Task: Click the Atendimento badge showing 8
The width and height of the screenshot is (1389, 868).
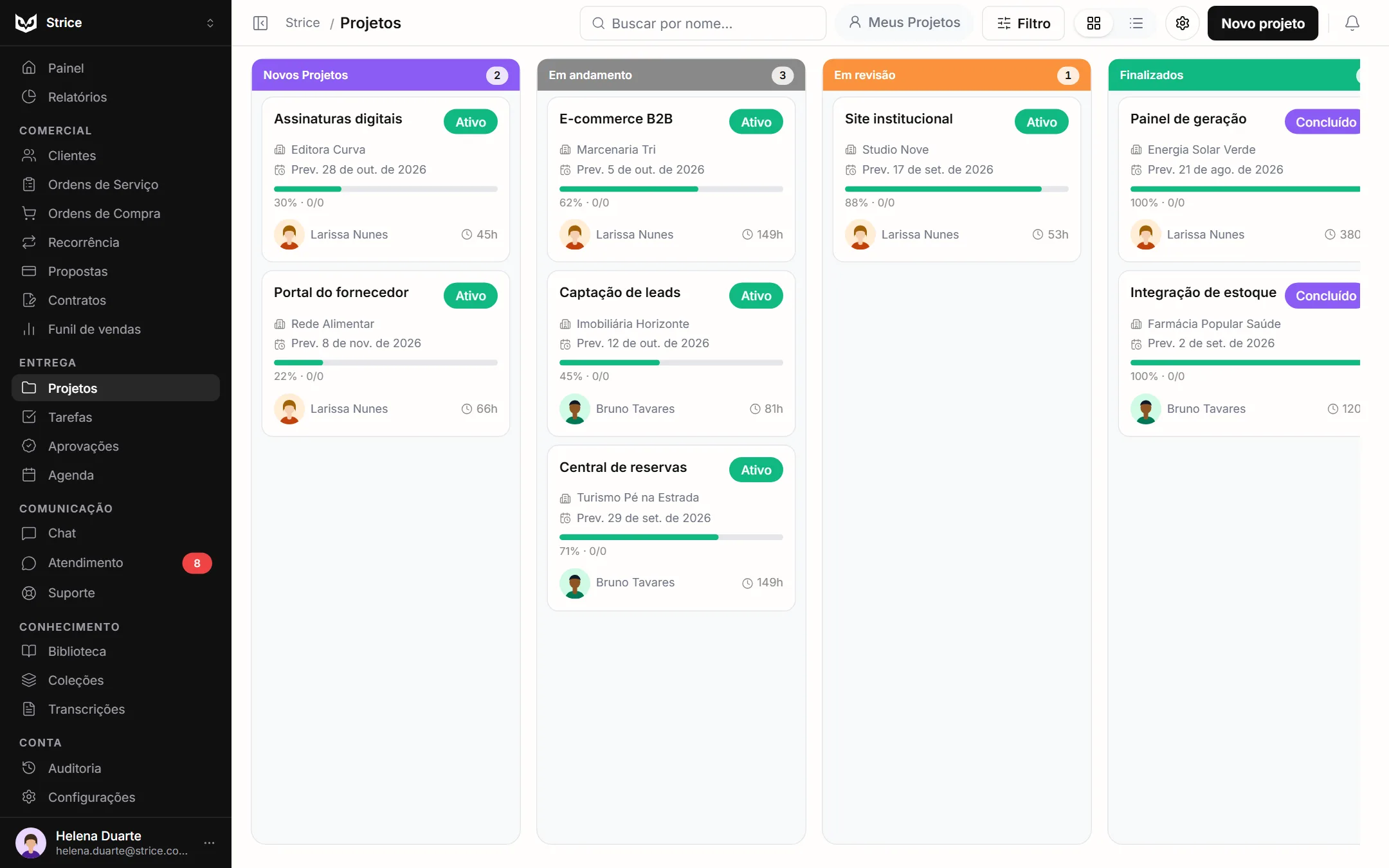Action: (197, 563)
